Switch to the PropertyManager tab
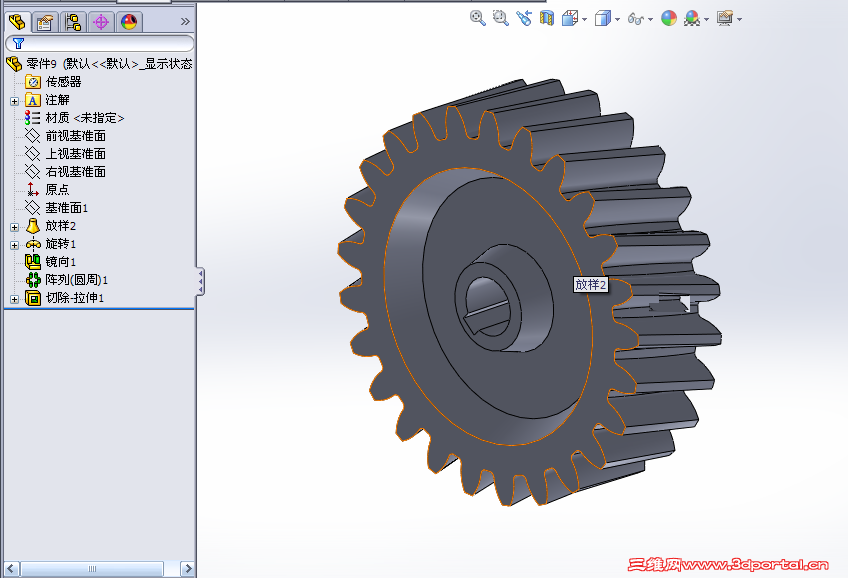The height and width of the screenshot is (578, 848). point(45,22)
